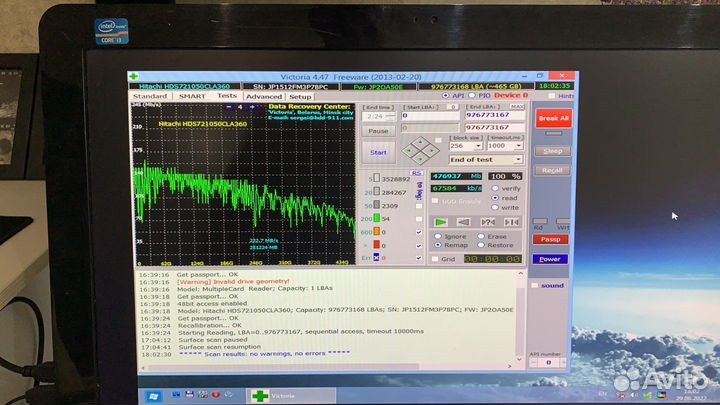
Task: Toggle the Hints checkbox
Action: 551,96
